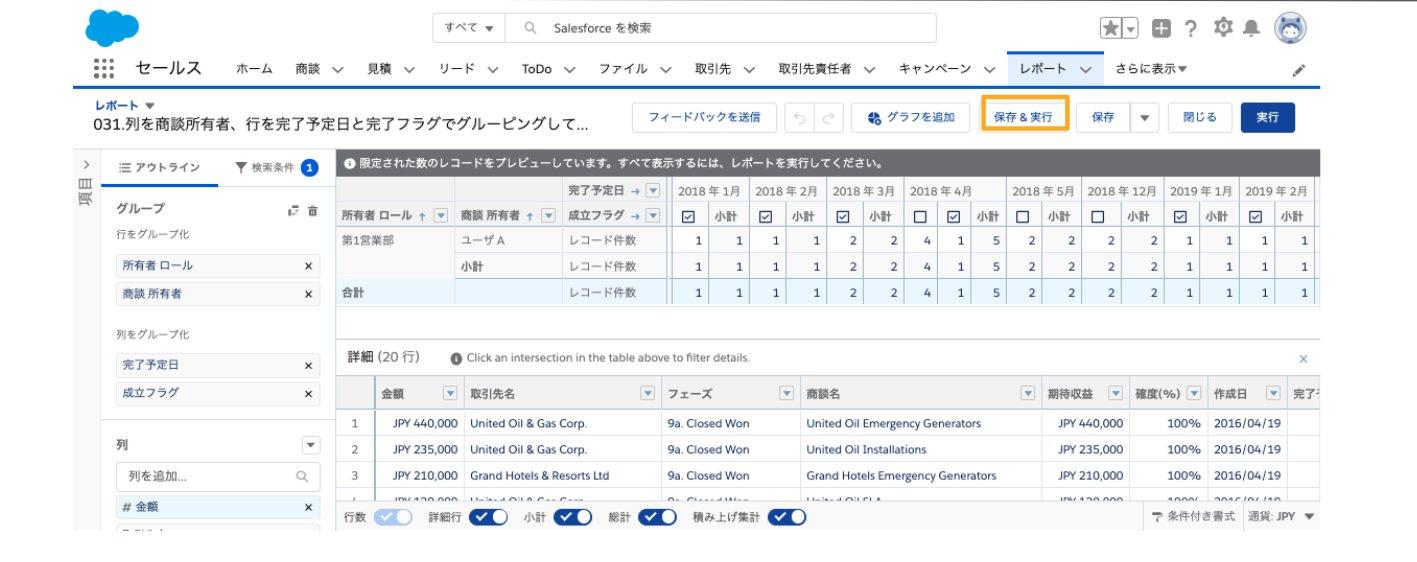Image resolution: width=1417 pixels, height=562 pixels.
Task: Go to the ホーム nav tab
Action: tap(254, 69)
